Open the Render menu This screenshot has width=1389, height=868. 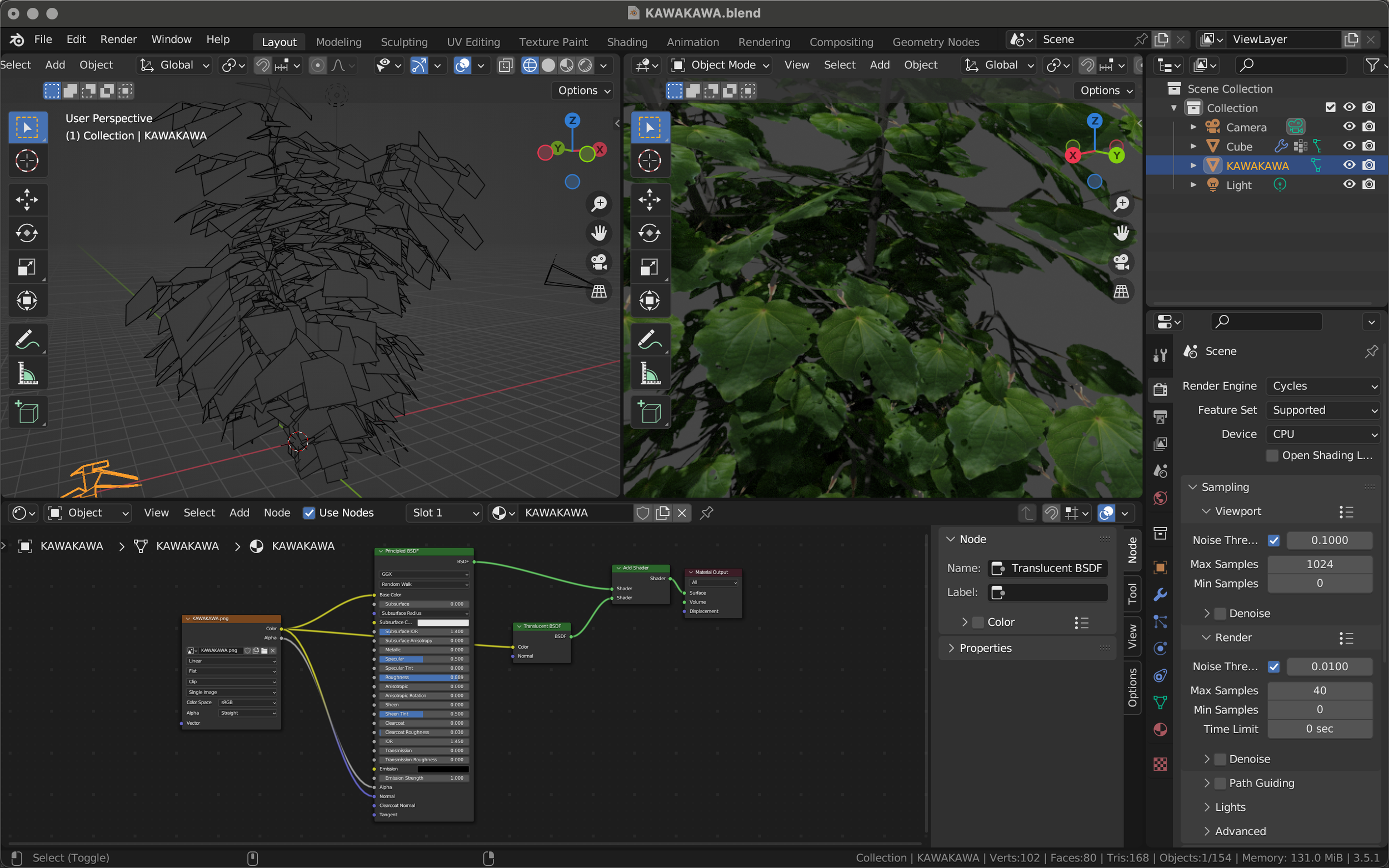[118, 39]
